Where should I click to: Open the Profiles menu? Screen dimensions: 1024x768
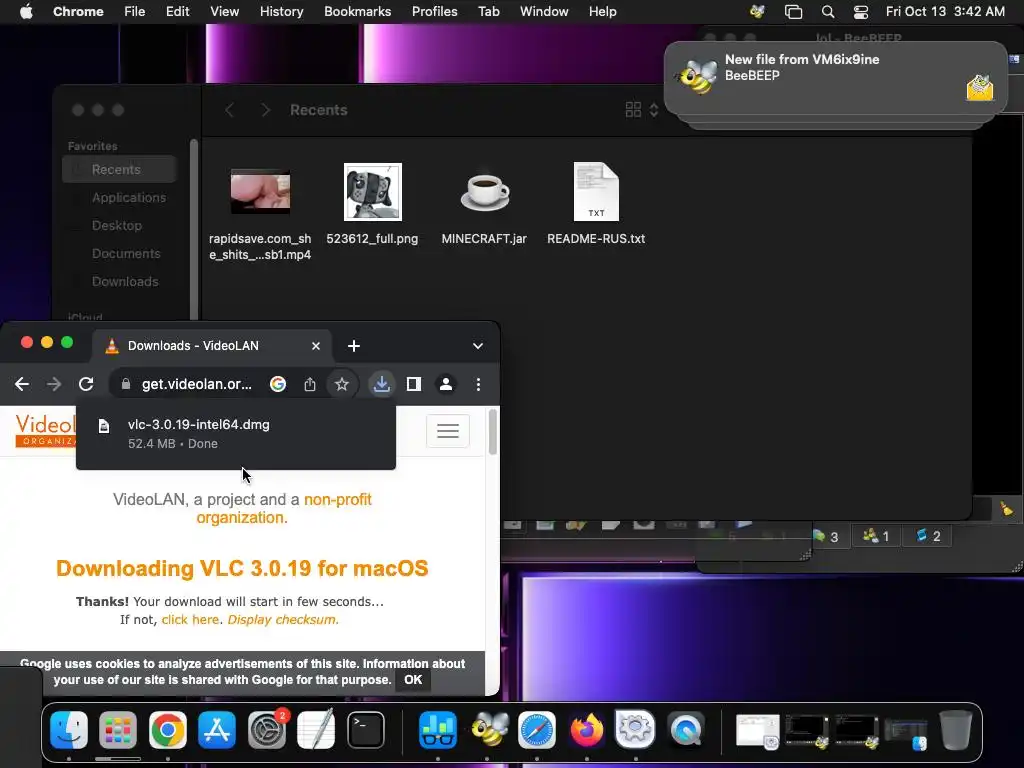[x=434, y=11]
